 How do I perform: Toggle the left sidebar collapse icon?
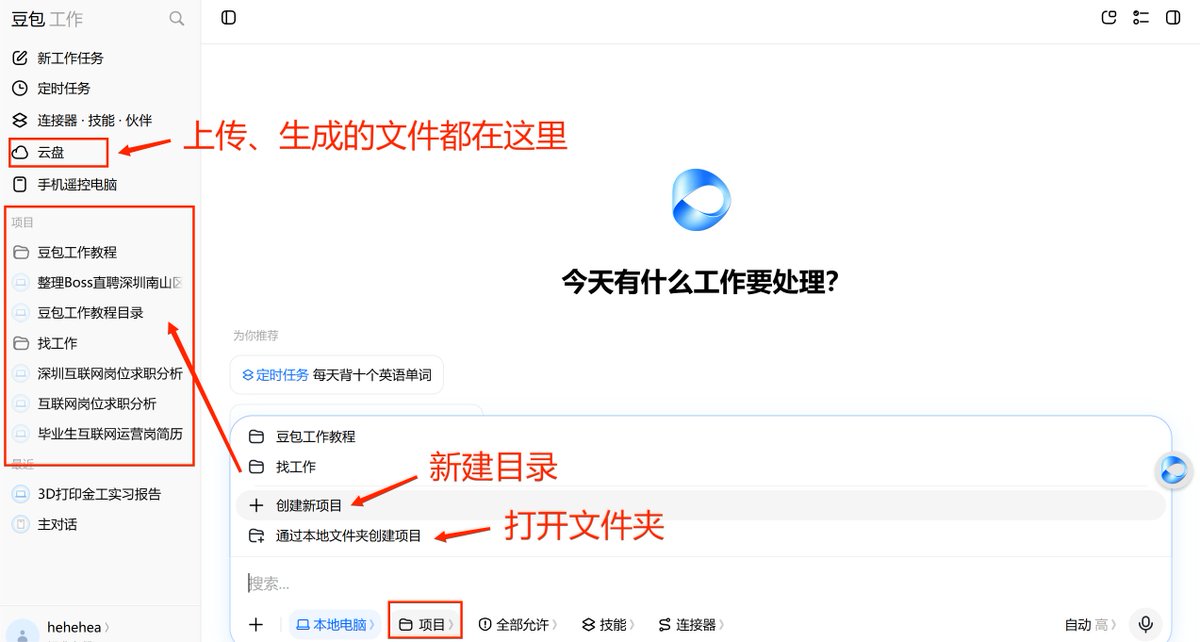(x=229, y=17)
